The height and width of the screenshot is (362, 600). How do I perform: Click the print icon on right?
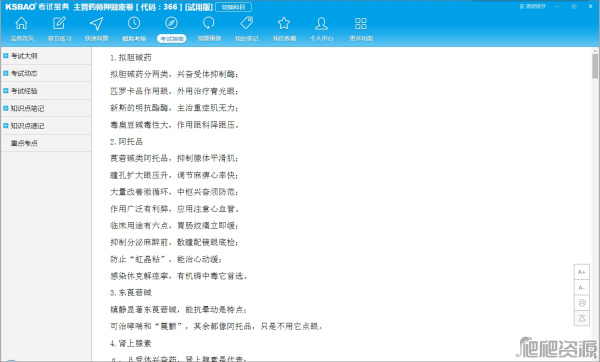point(582,303)
